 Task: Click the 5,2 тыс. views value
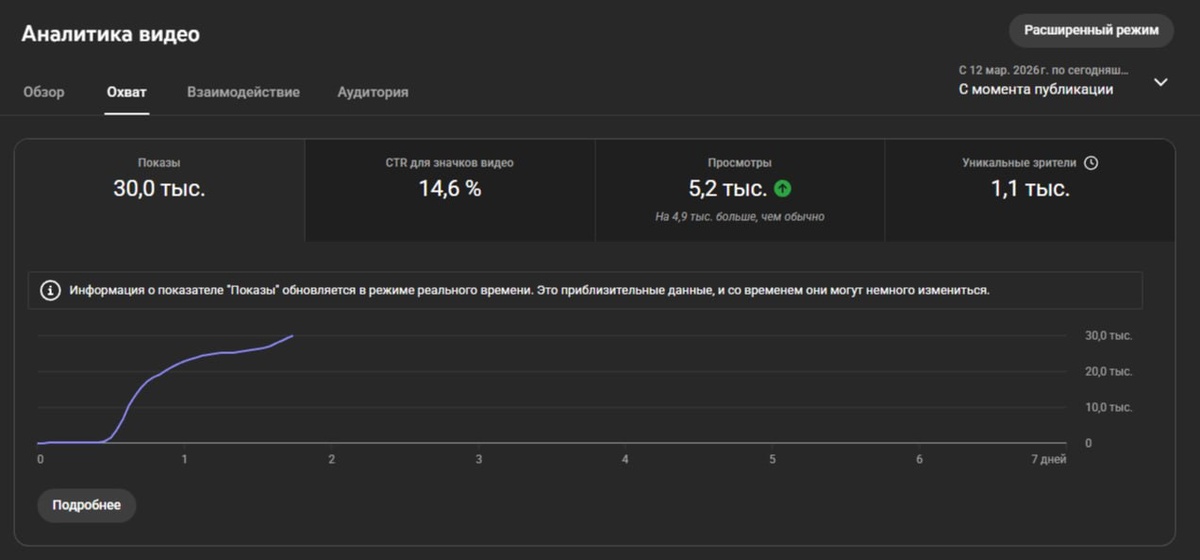[x=728, y=188]
